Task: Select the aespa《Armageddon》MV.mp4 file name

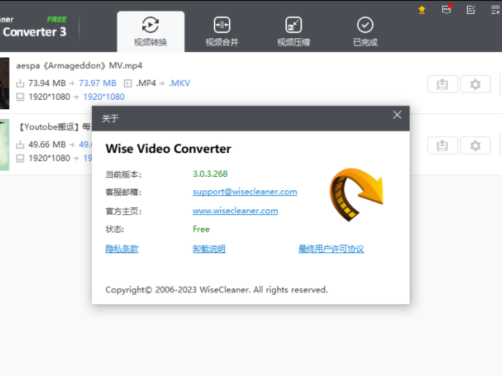Action: [79, 66]
